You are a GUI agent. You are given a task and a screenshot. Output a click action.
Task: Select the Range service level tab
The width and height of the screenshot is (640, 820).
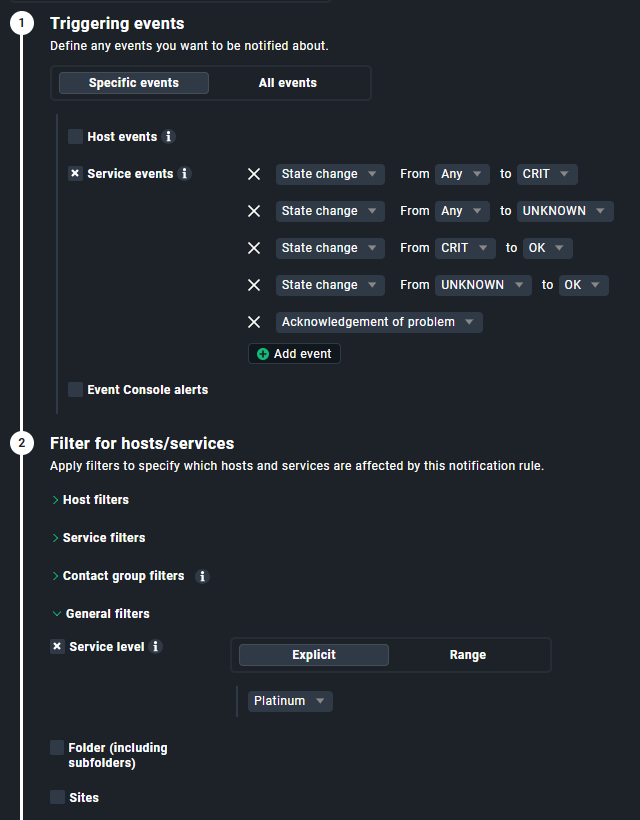468,655
